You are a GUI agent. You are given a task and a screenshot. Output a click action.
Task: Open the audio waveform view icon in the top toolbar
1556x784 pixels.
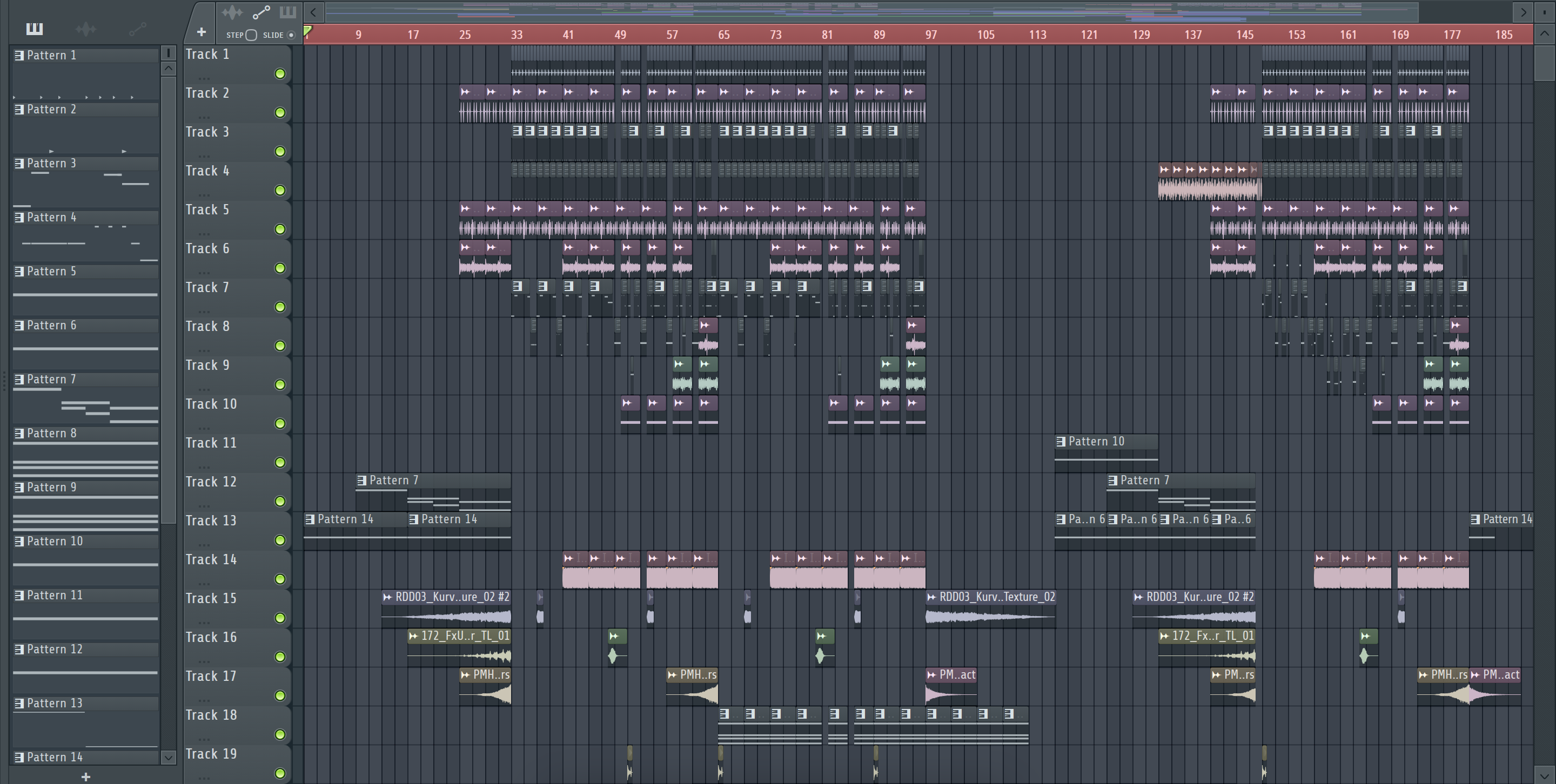[x=232, y=12]
